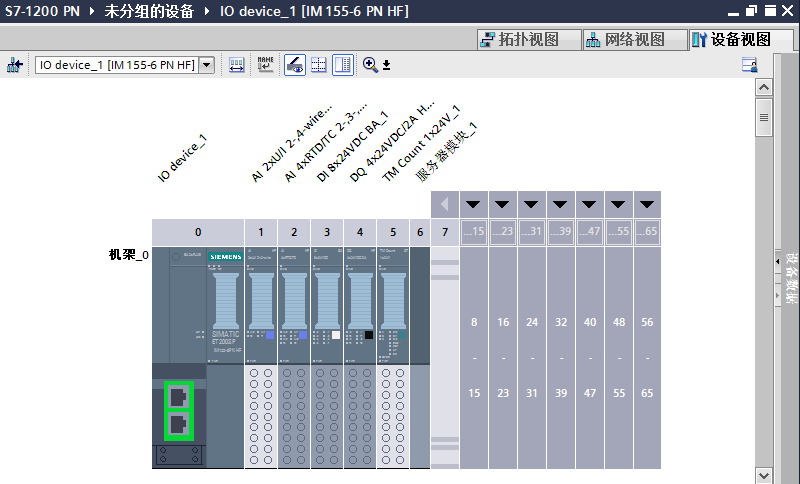Viewport: 800px width, 484px height.
Task: Click the rotated label TM Count 1x24V_1
Action: (x=421, y=143)
